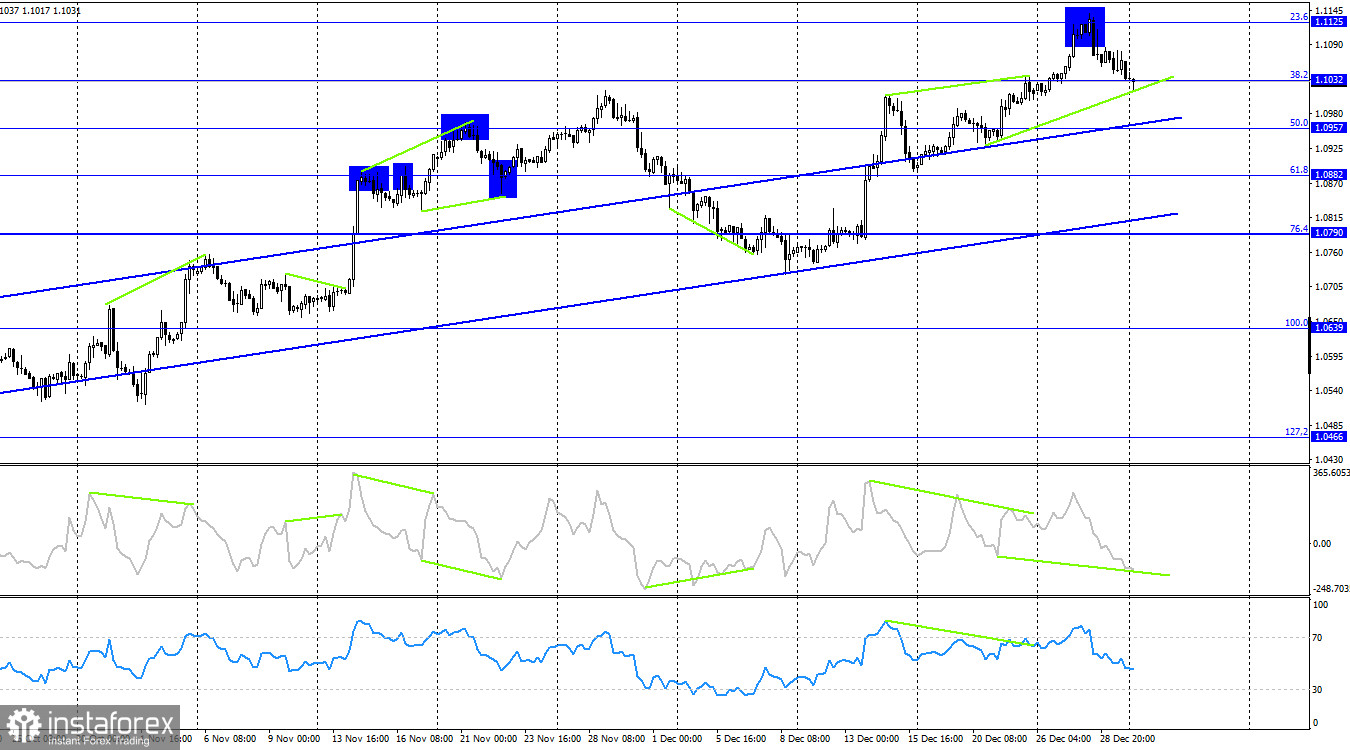Click the 1.0980 price scale value
1350x750 pixels.
coord(1330,114)
